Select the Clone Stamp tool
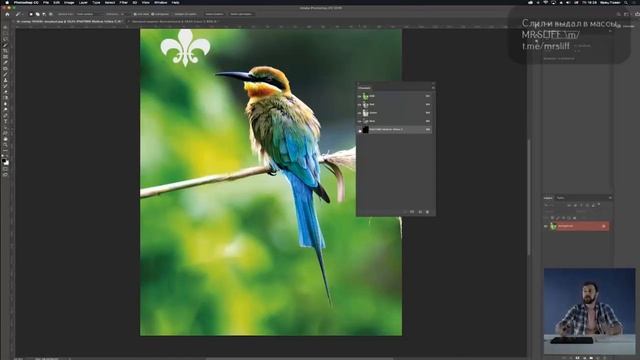Image resolution: width=640 pixels, height=360 pixels. point(5,80)
